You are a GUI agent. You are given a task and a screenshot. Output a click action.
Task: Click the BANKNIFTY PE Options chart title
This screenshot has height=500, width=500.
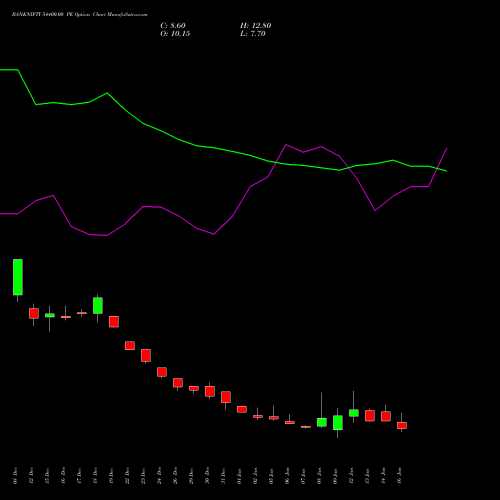pos(79,15)
